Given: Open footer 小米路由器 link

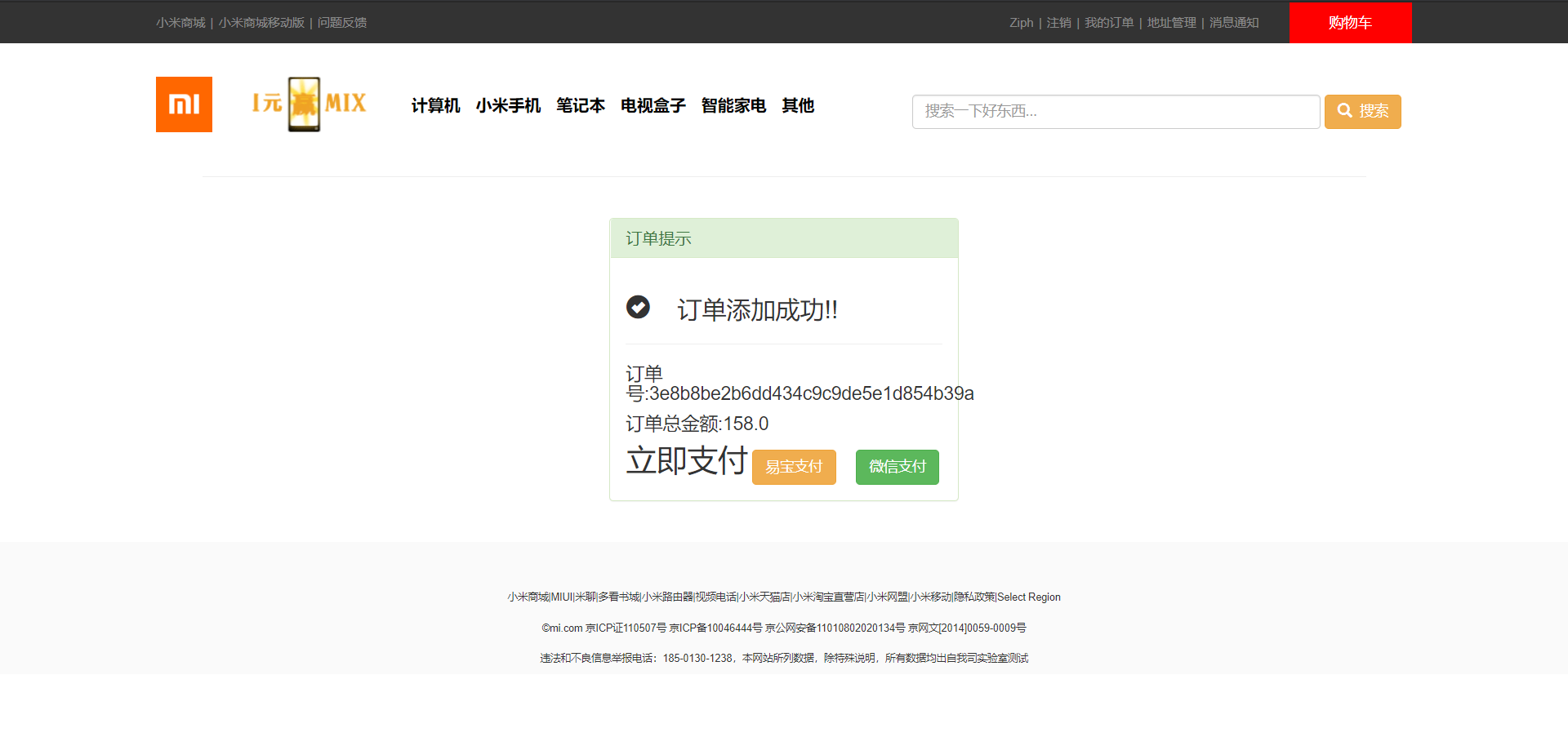Looking at the screenshot, I should click(667, 597).
